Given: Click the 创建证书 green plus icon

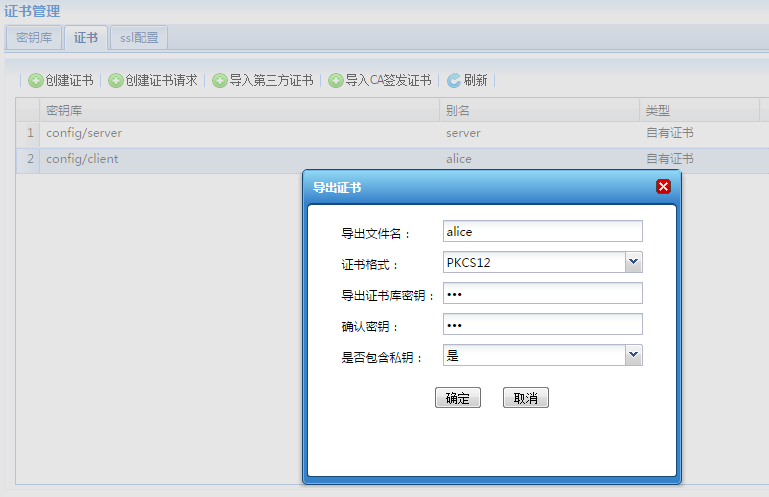Looking at the screenshot, I should point(35,80).
